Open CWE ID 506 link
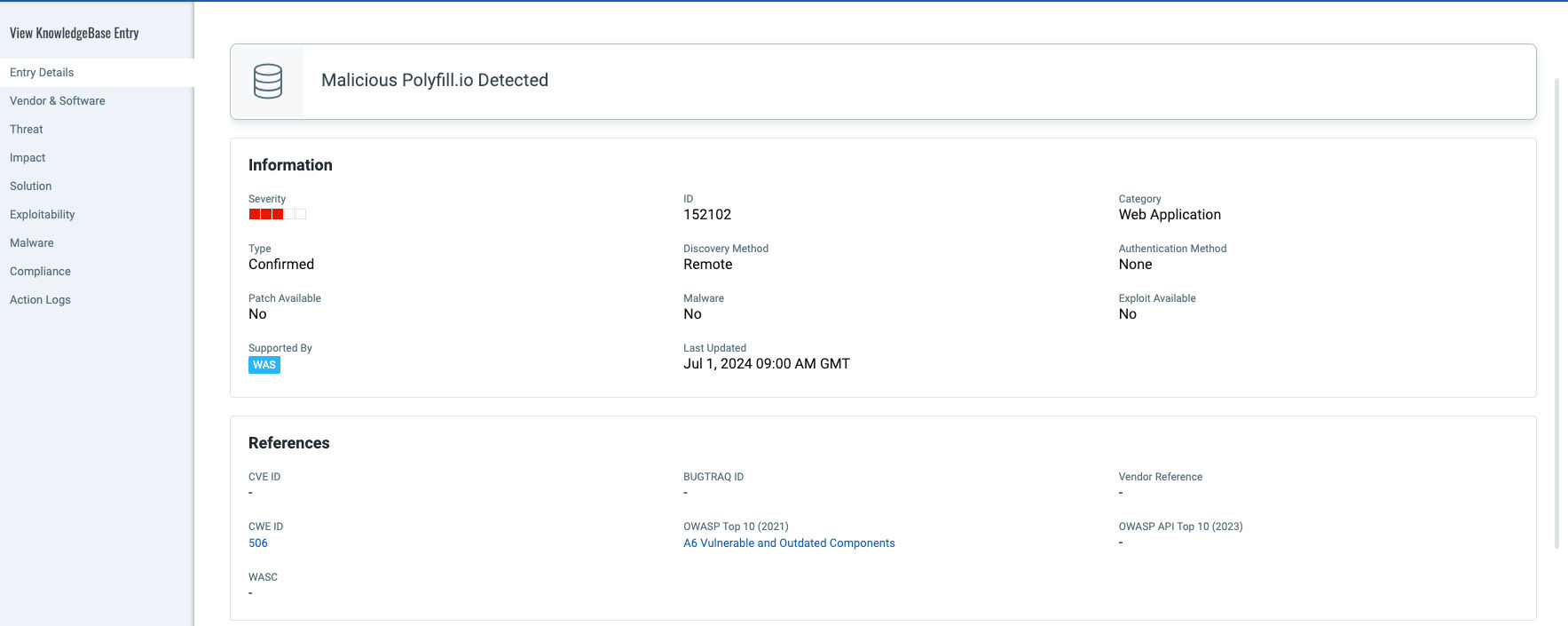This screenshot has height=626, width=1568. [x=258, y=543]
